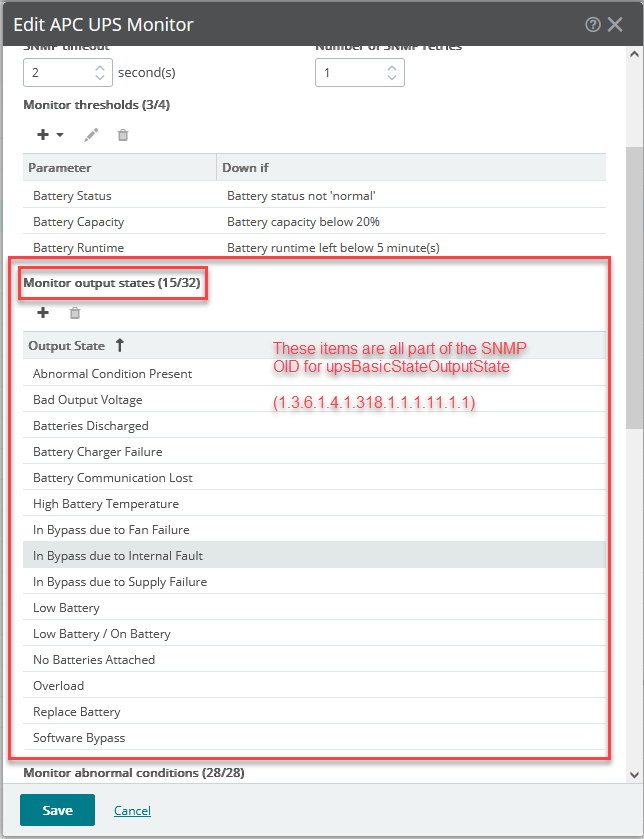Increase the SNMP timeout seconds value
Viewport: 644px width, 839px height.
point(100,67)
